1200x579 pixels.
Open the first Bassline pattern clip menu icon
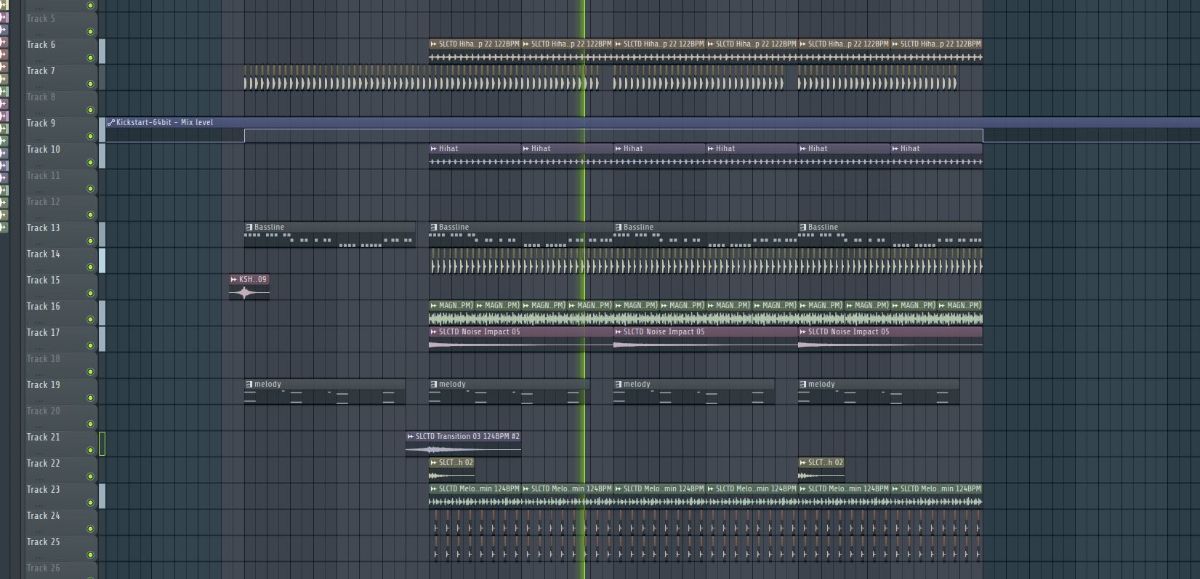tap(249, 227)
